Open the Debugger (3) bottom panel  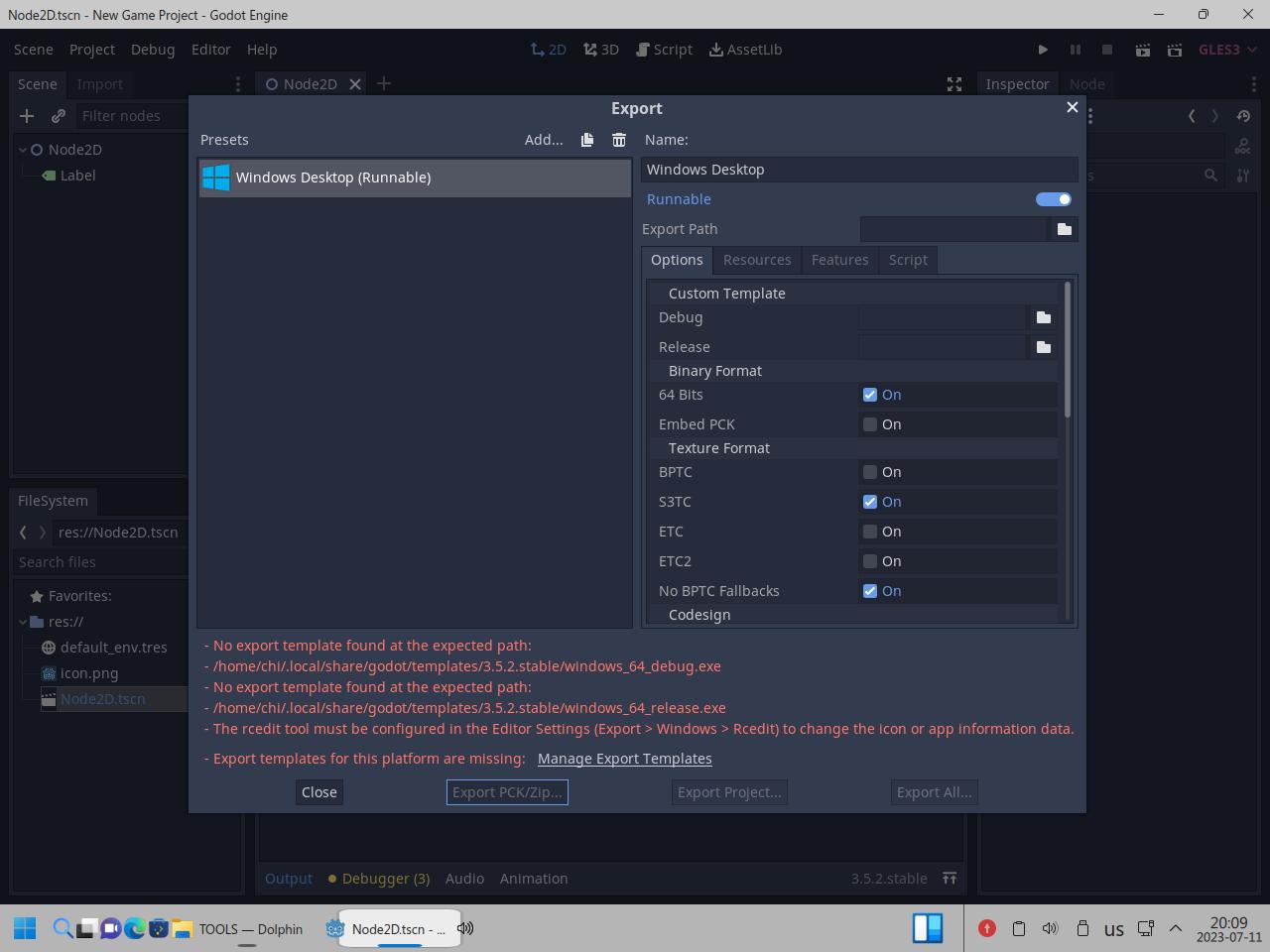(x=378, y=879)
